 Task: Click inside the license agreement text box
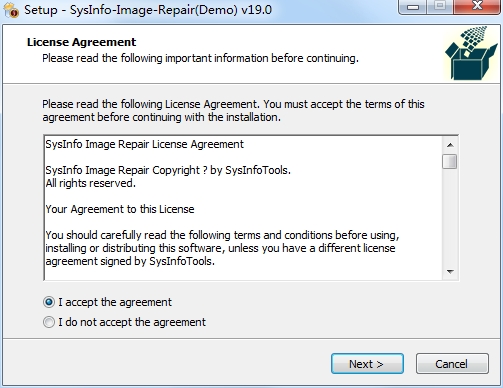pyautogui.click(x=243, y=208)
